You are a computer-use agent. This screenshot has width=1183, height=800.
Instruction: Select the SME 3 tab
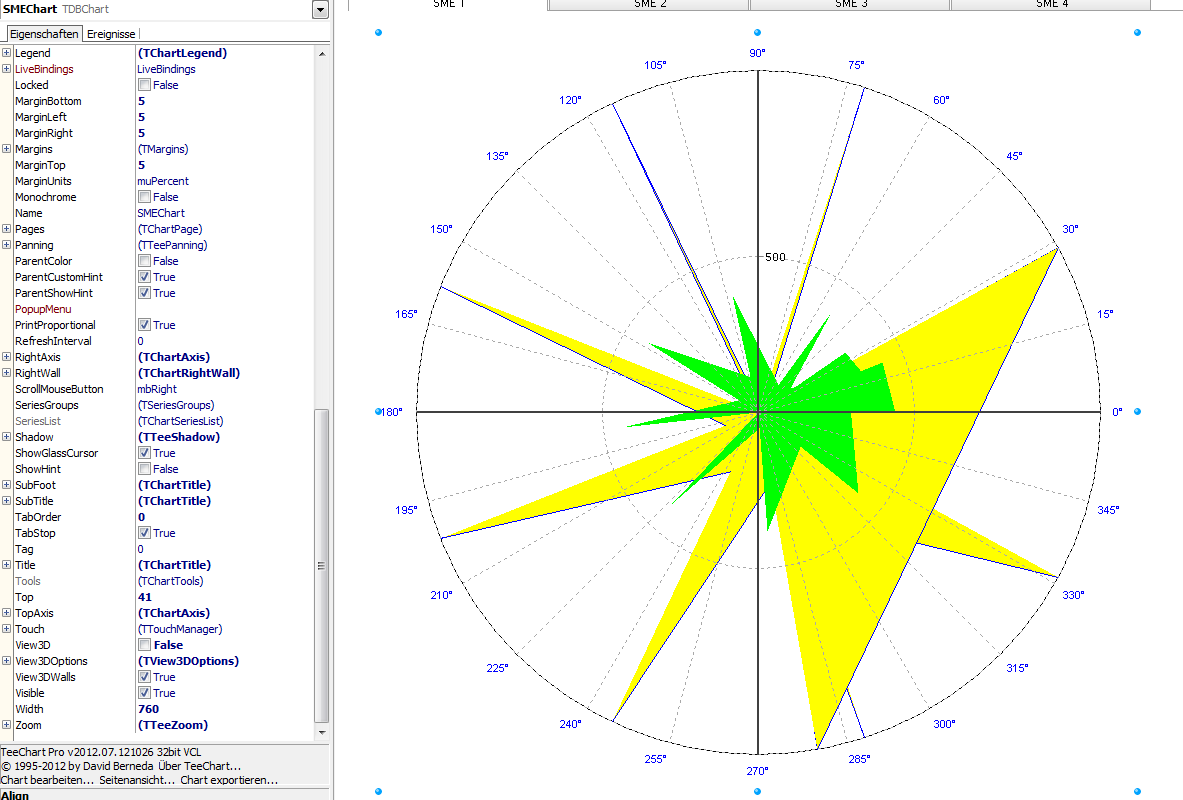(850, 5)
